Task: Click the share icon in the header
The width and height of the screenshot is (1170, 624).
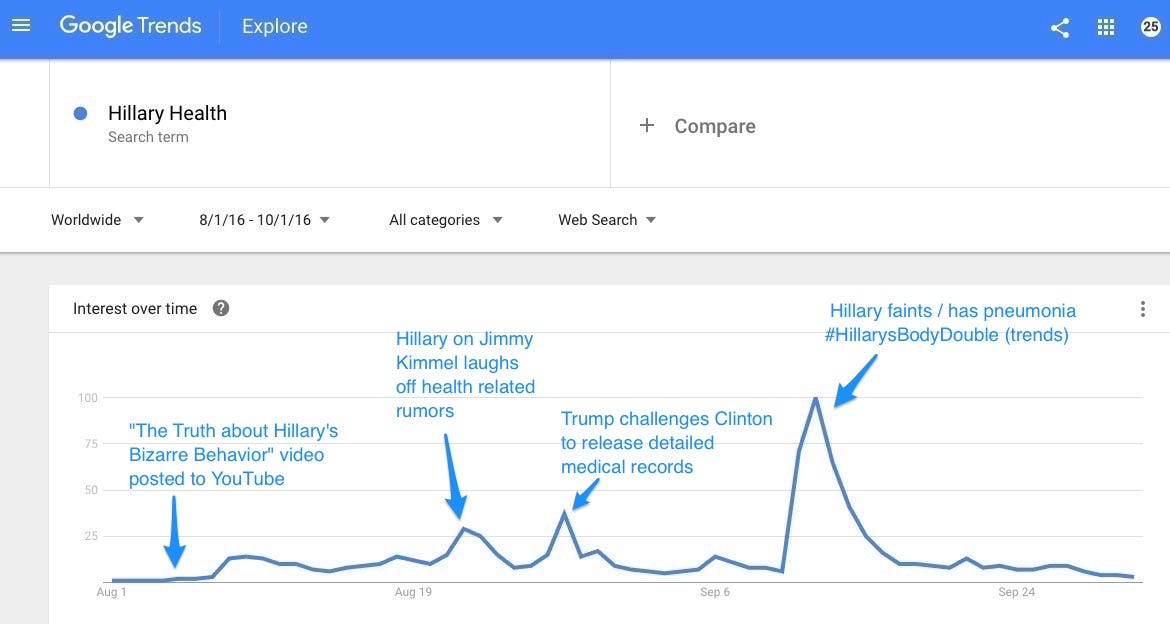Action: 1059,27
